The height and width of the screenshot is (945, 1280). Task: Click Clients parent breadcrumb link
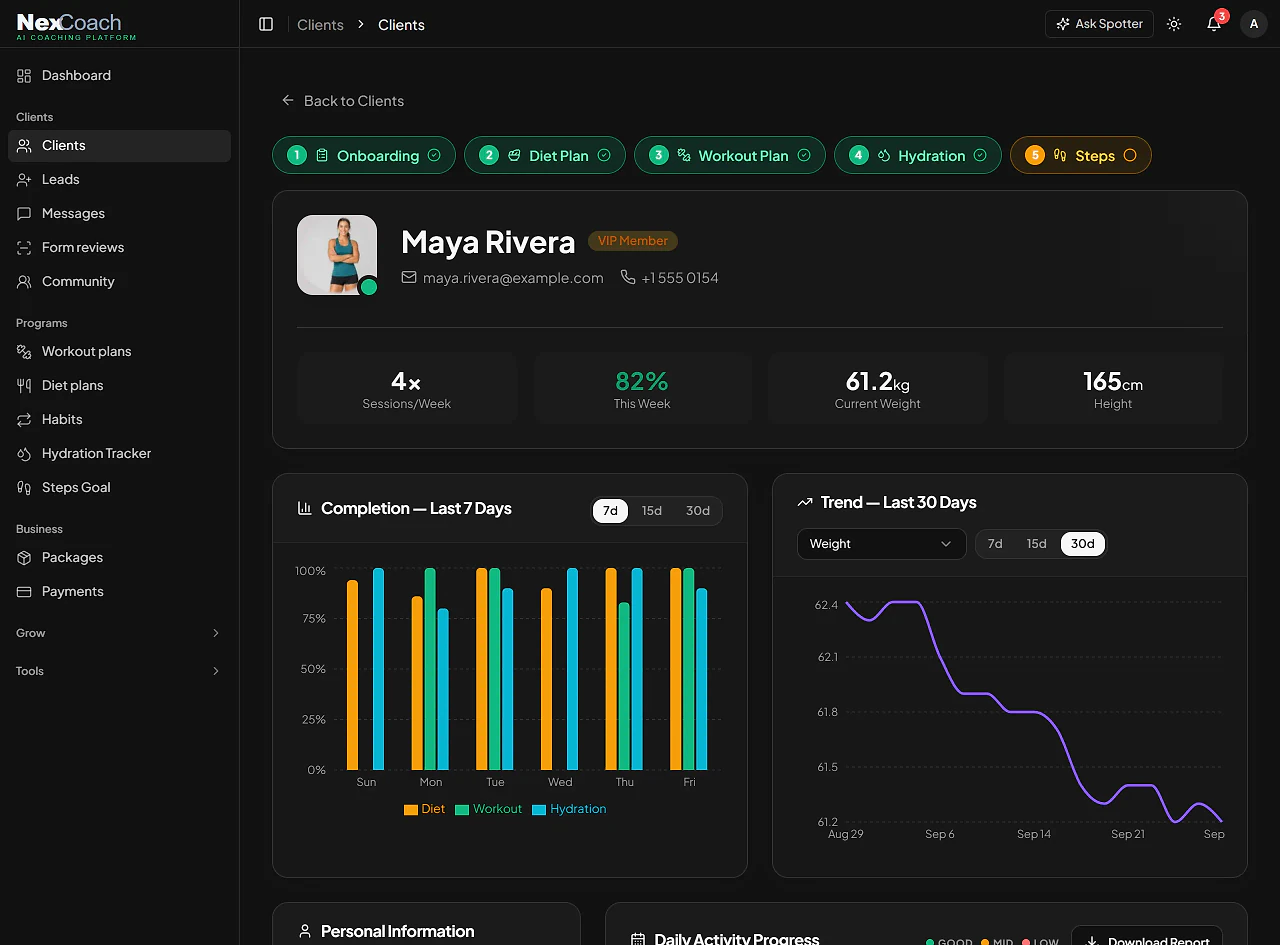[x=320, y=25]
